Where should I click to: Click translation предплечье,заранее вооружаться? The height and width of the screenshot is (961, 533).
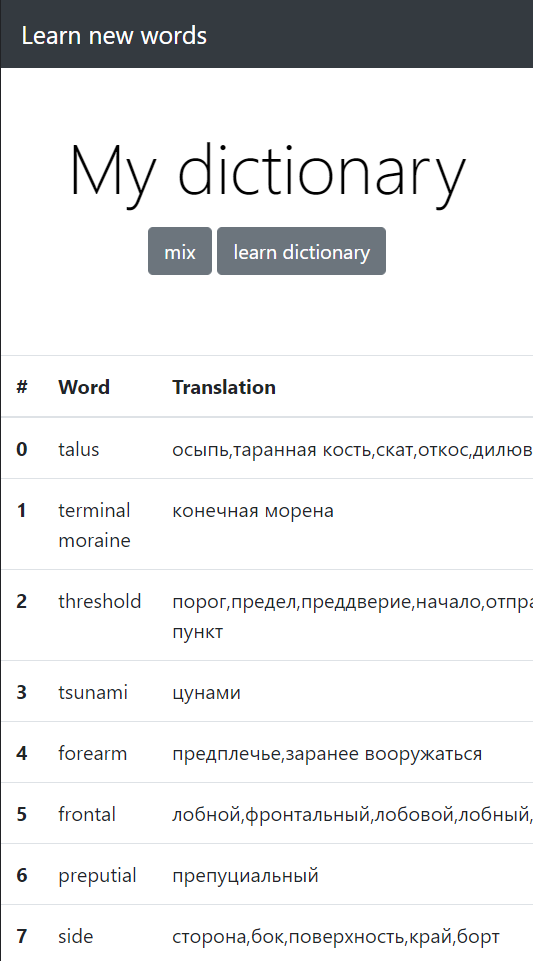click(x=327, y=753)
